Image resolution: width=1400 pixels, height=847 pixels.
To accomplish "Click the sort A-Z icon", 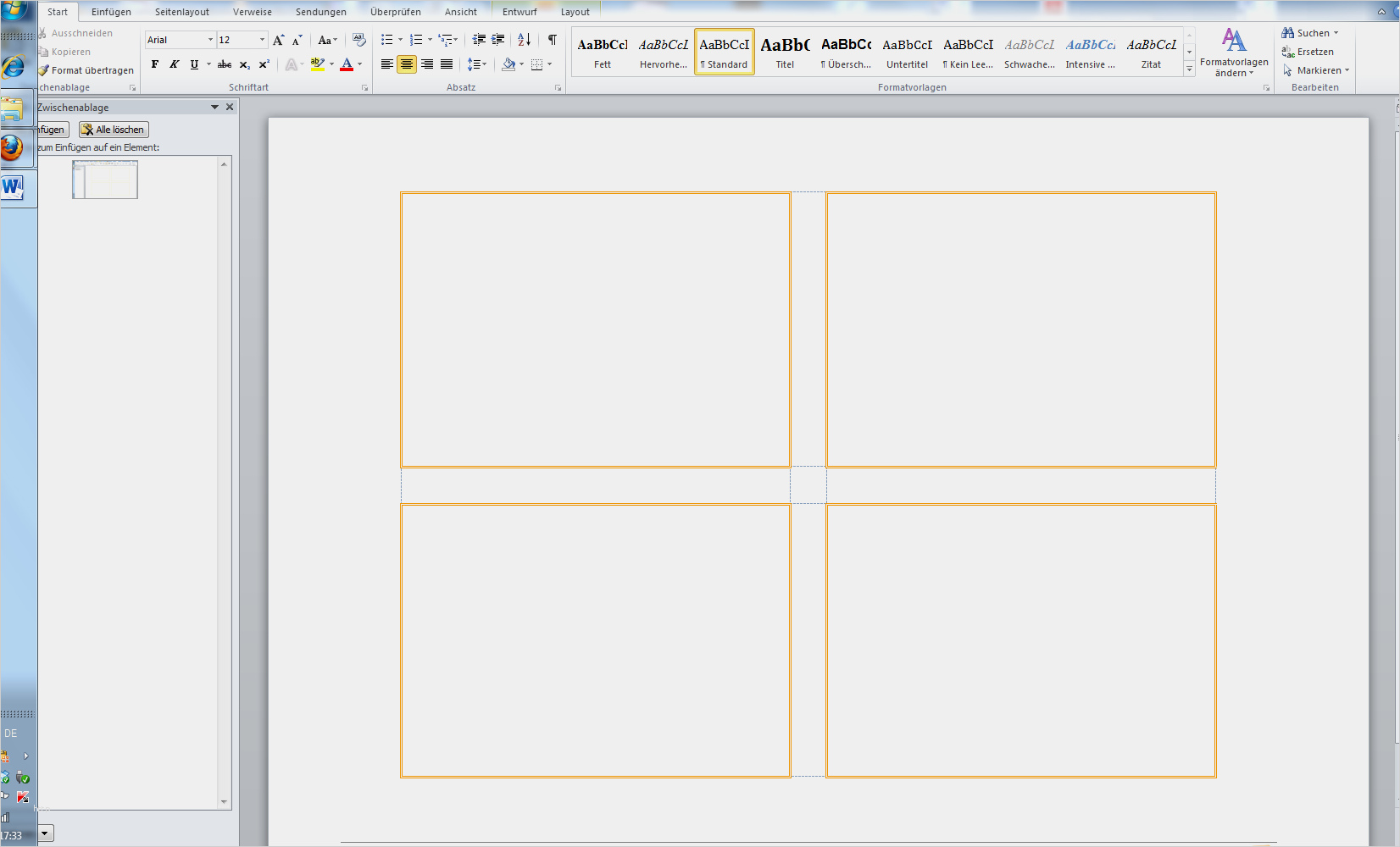I will (525, 40).
